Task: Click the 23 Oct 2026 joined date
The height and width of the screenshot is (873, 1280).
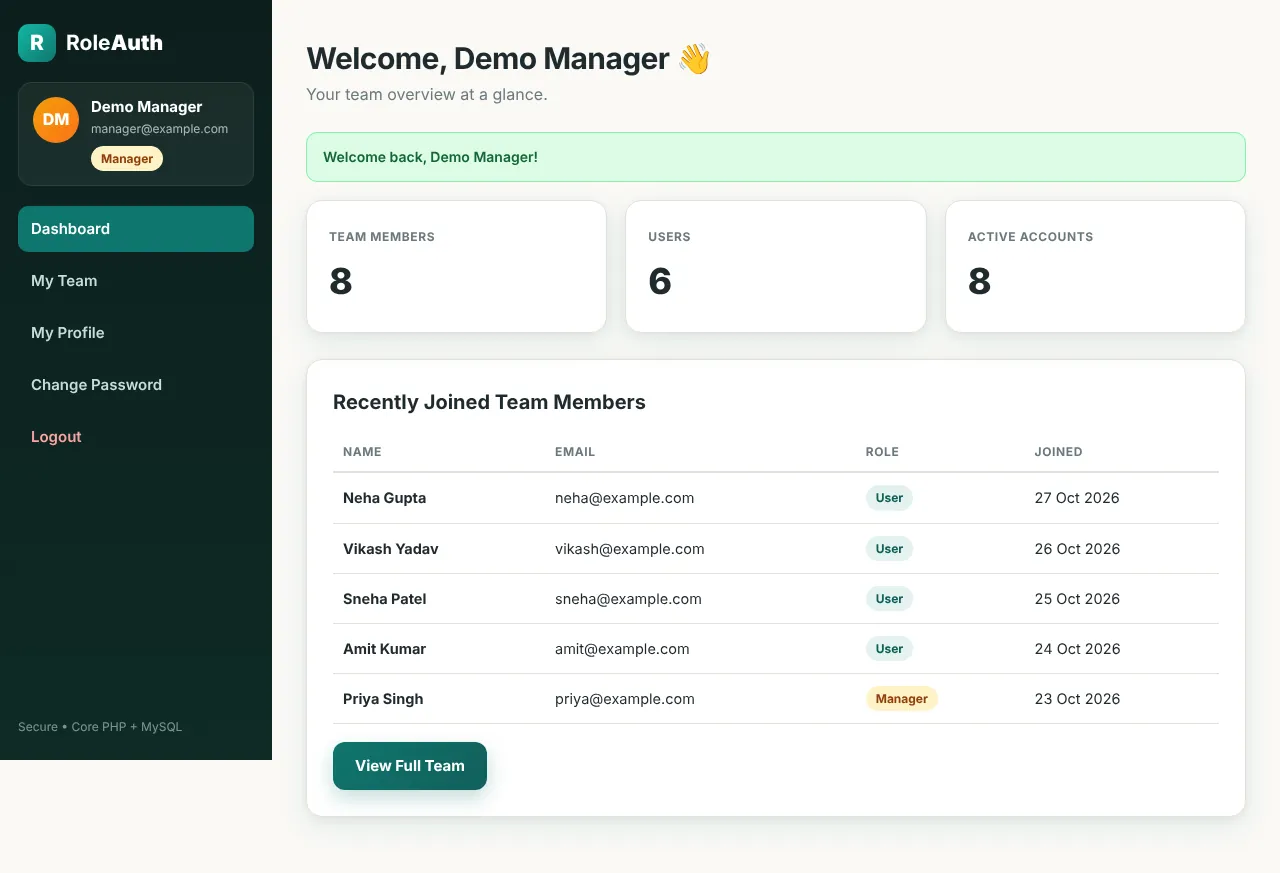Action: point(1077,699)
